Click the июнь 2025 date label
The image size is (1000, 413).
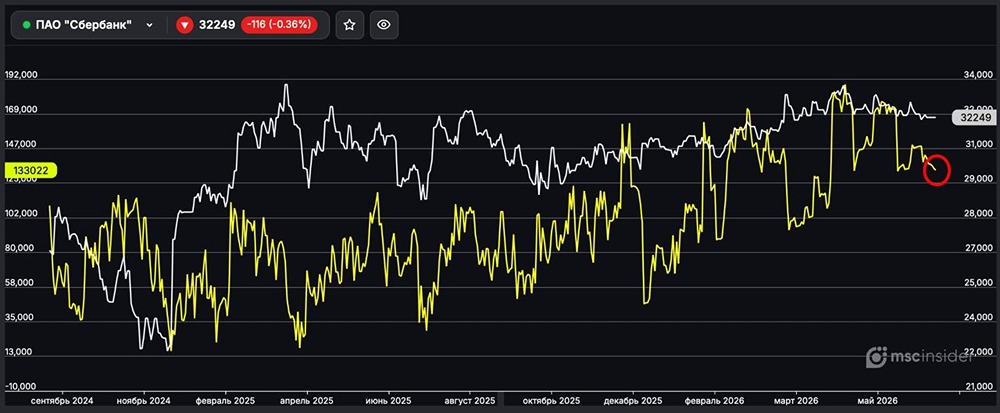(388, 401)
